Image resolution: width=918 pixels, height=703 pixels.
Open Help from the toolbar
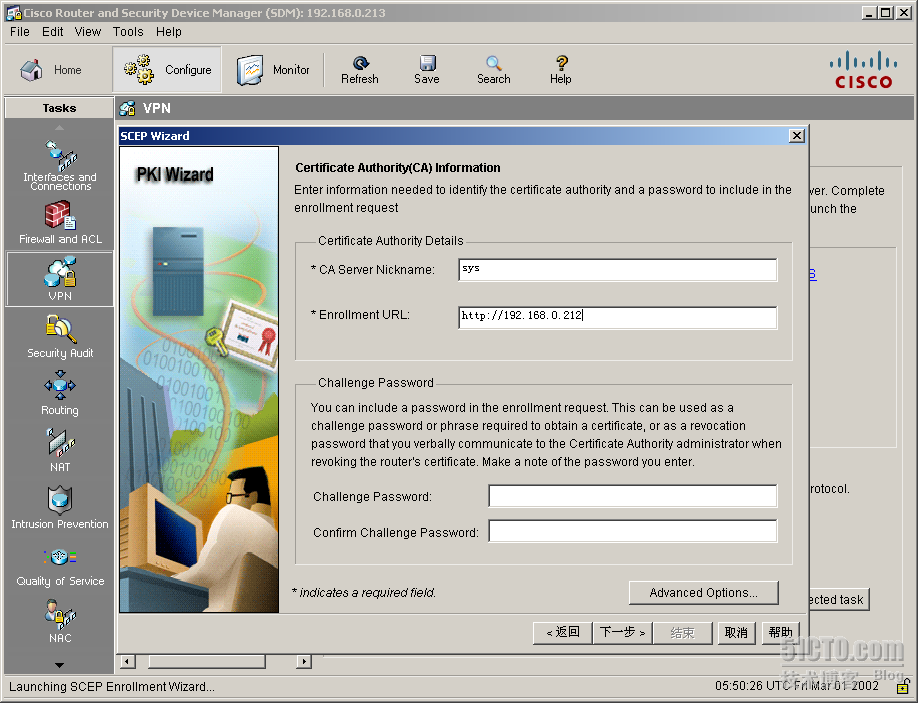click(x=560, y=70)
